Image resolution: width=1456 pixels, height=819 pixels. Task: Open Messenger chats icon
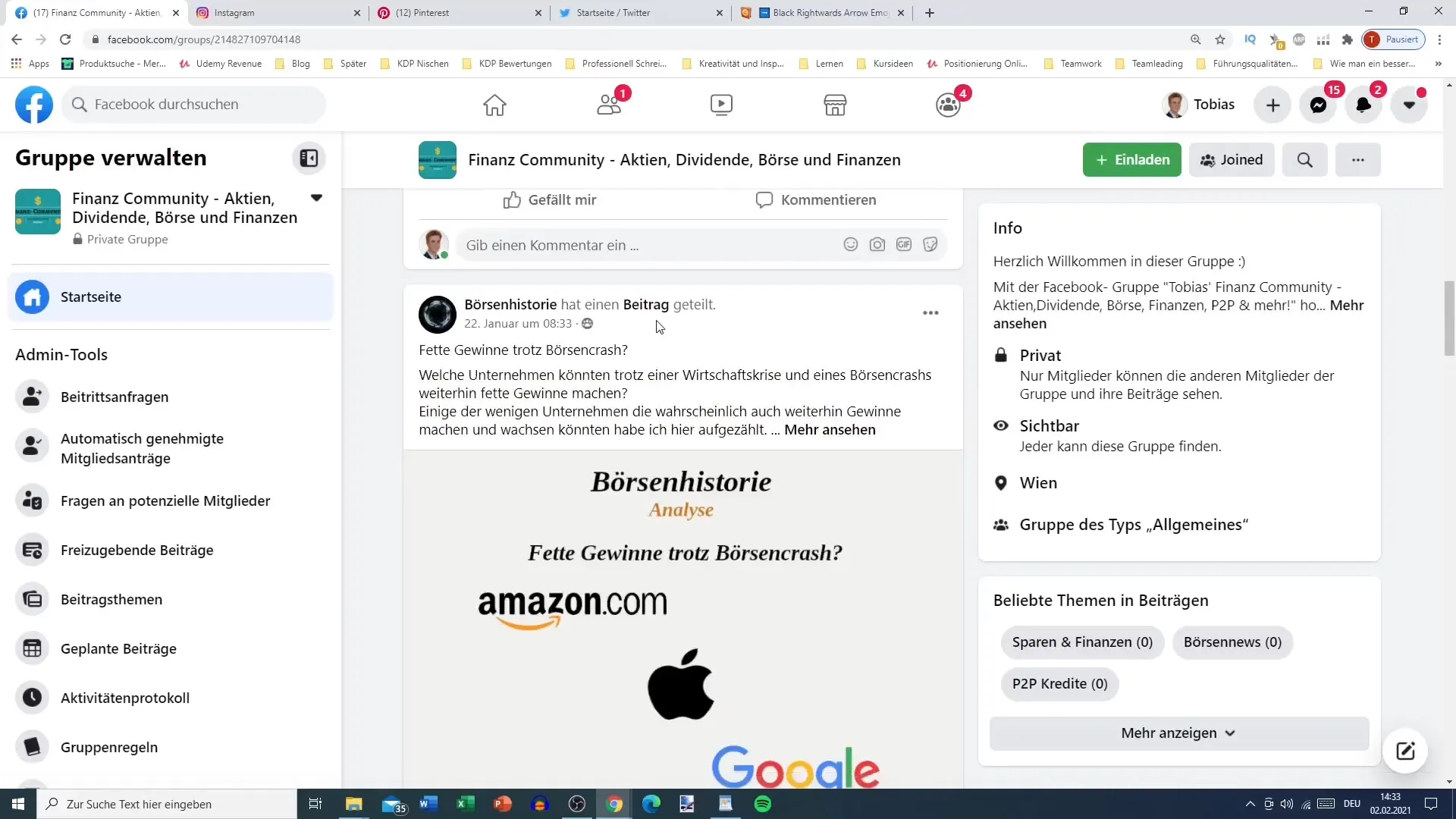[1319, 105]
